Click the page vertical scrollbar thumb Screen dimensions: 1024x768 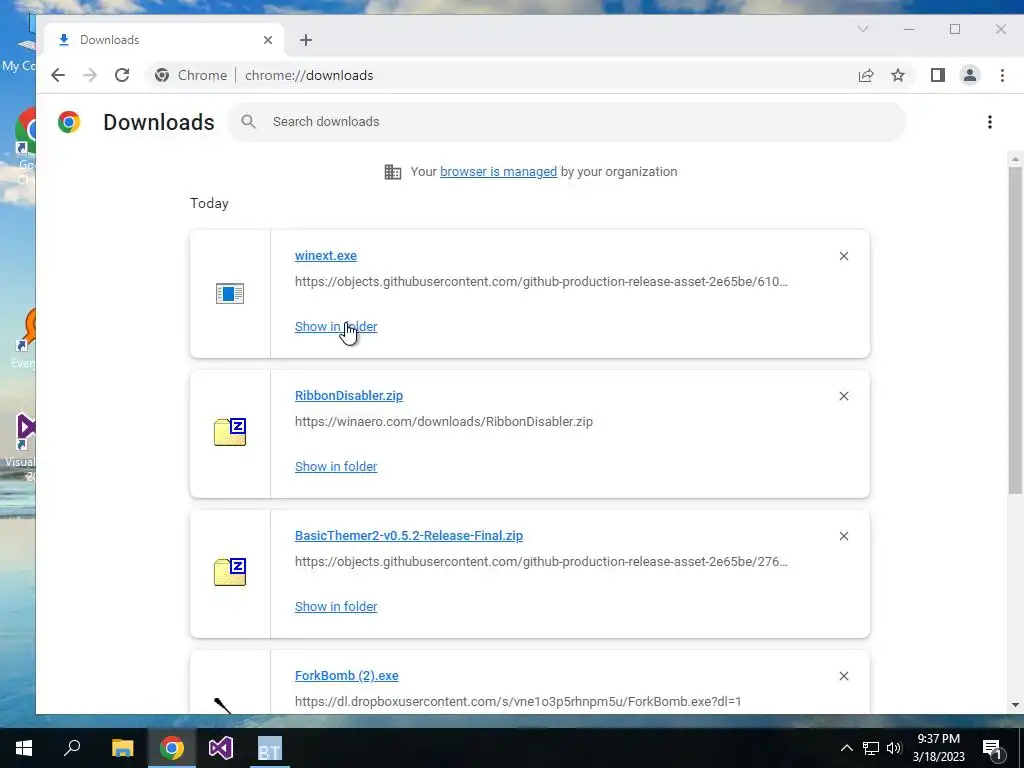1015,330
